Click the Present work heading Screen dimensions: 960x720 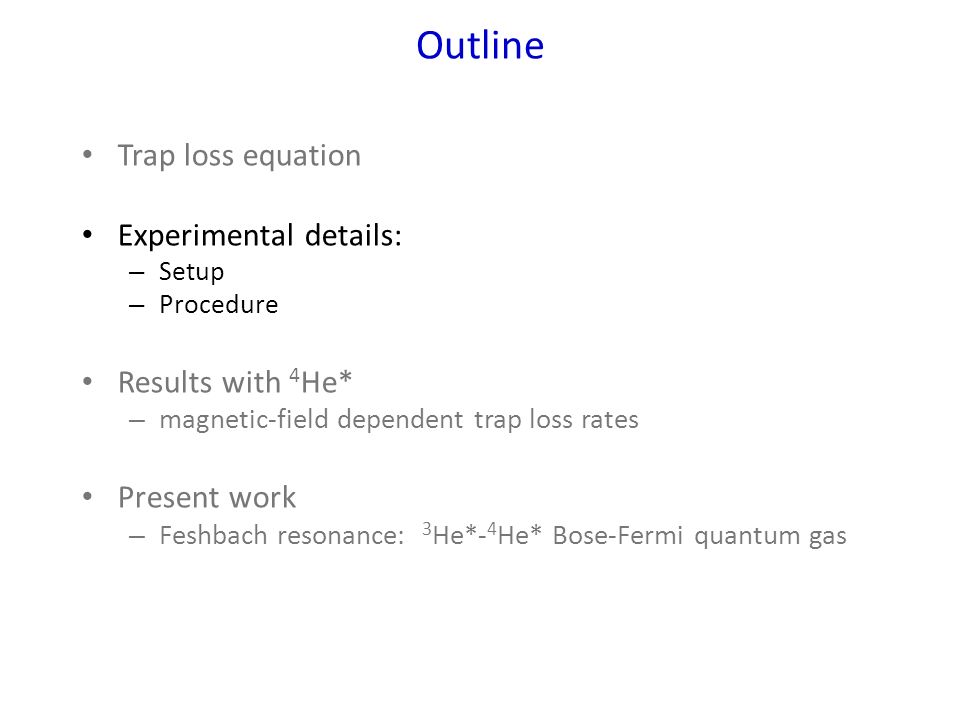tap(207, 497)
